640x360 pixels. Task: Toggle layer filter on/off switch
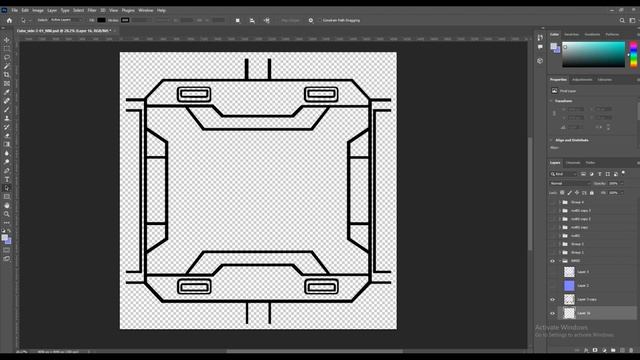pyautogui.click(x=623, y=173)
